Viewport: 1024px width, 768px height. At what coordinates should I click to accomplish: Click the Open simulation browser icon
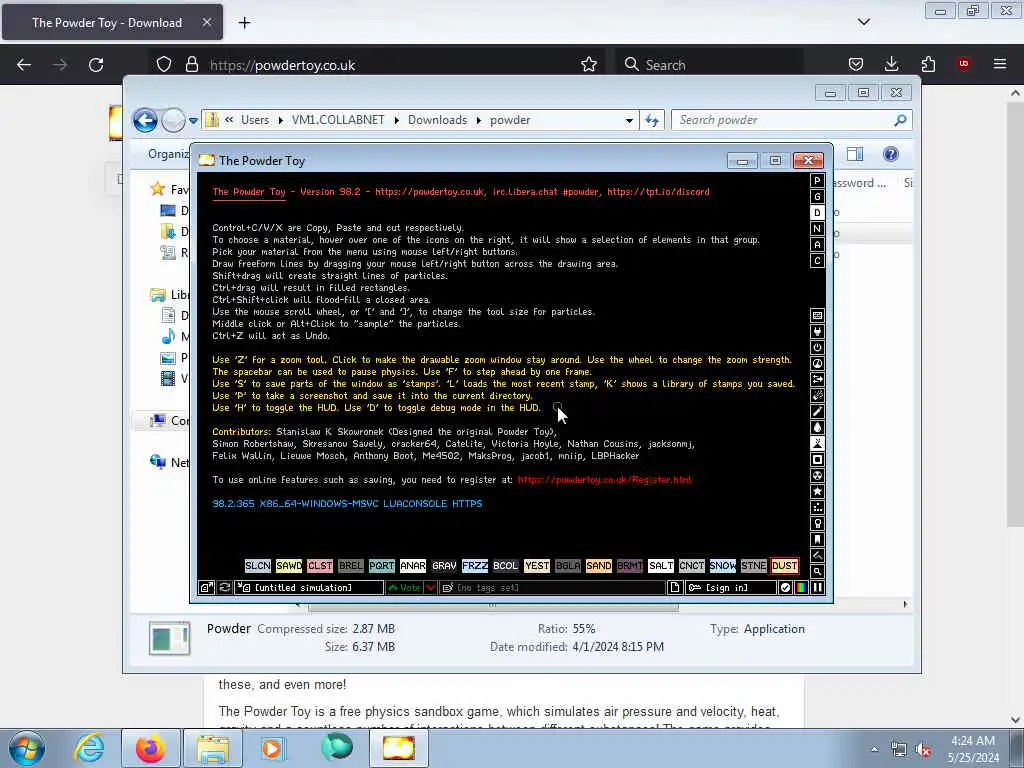tap(206, 588)
